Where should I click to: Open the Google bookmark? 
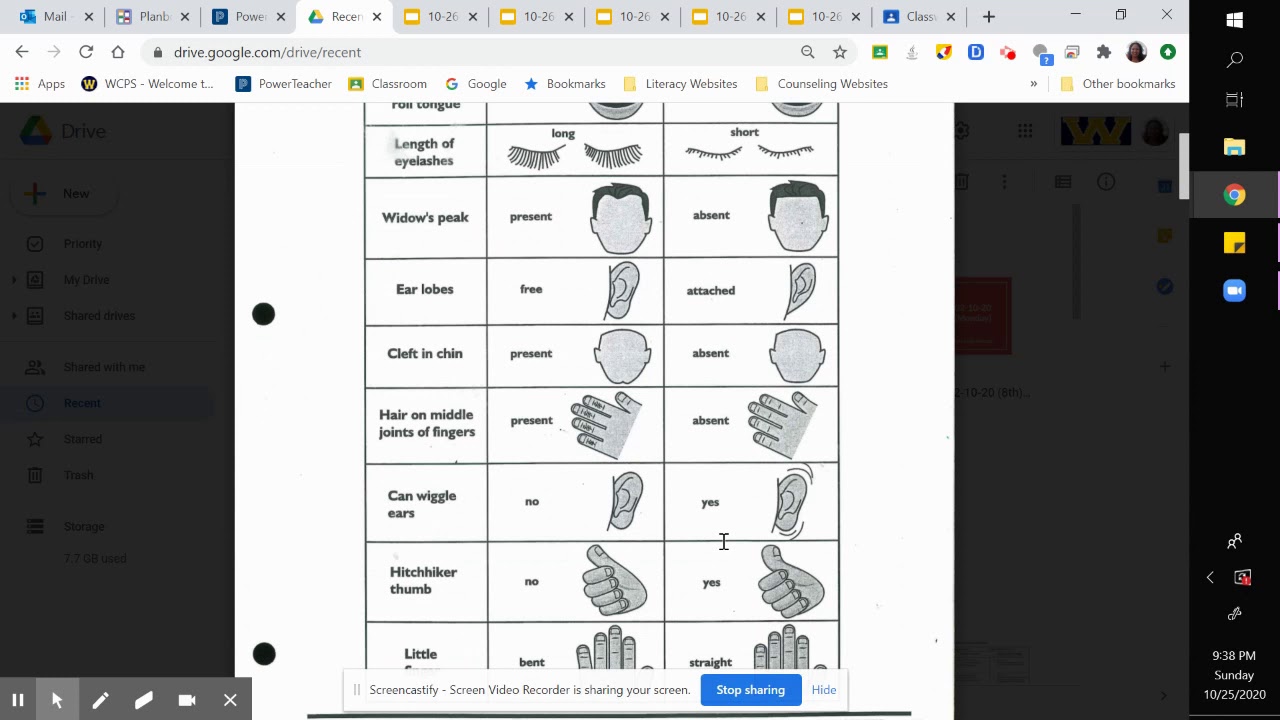(x=476, y=84)
